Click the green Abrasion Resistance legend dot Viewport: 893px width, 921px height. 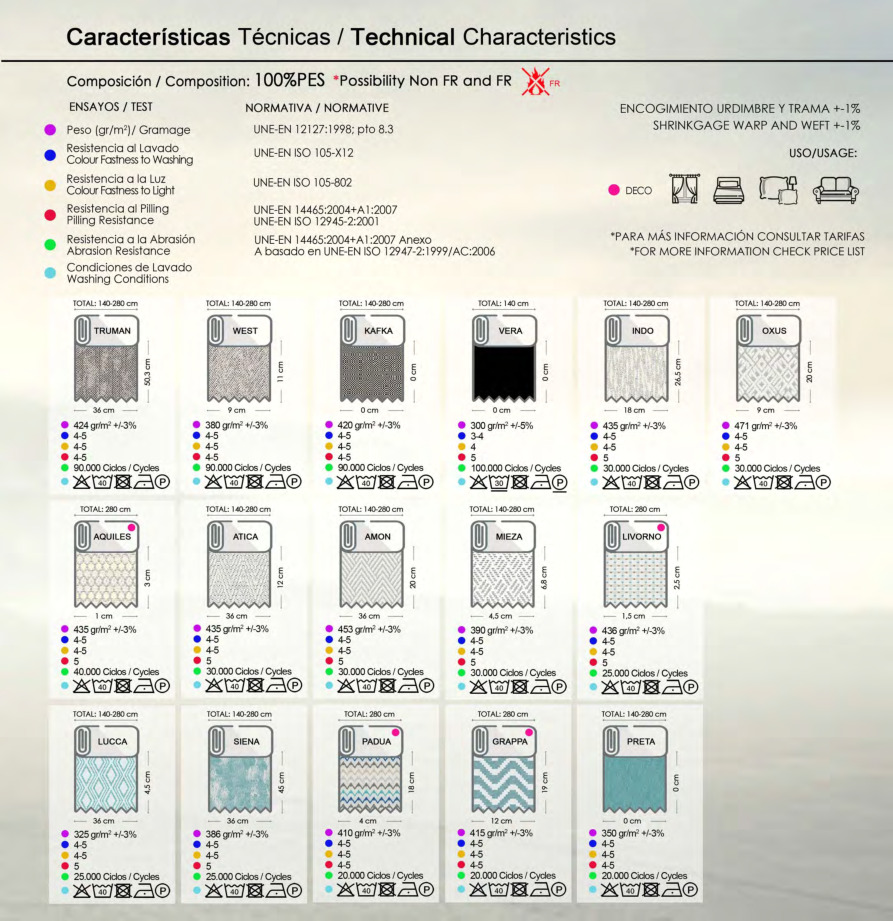coord(51,244)
